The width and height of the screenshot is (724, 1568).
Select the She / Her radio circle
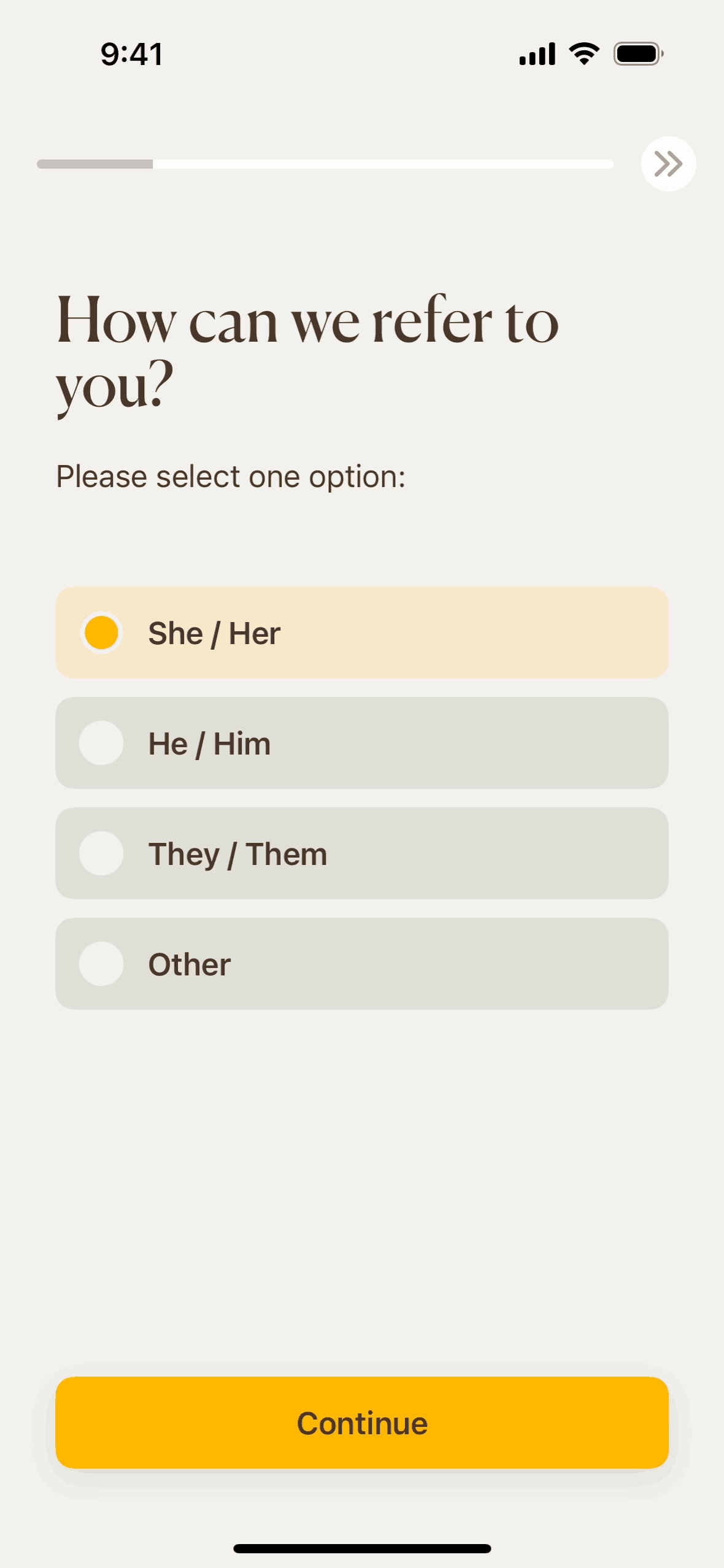[101, 632]
